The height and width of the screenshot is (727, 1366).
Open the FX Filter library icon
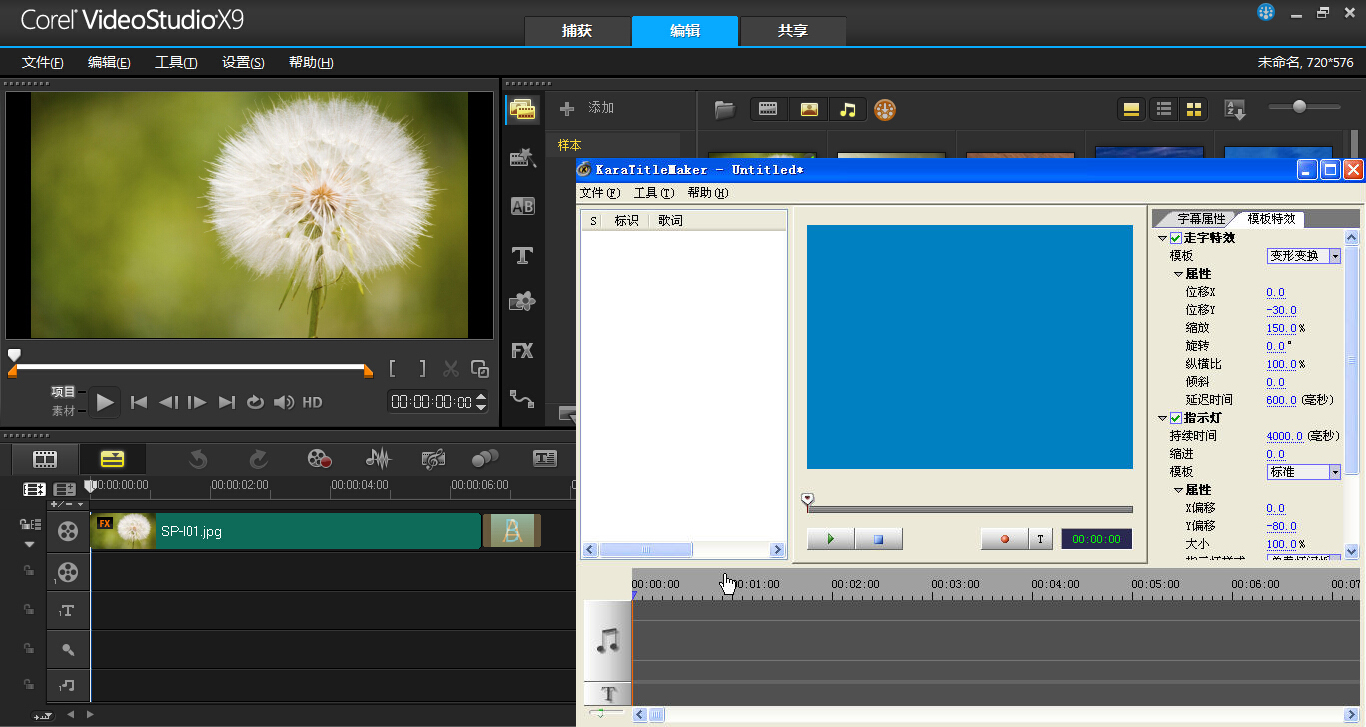[x=522, y=351]
